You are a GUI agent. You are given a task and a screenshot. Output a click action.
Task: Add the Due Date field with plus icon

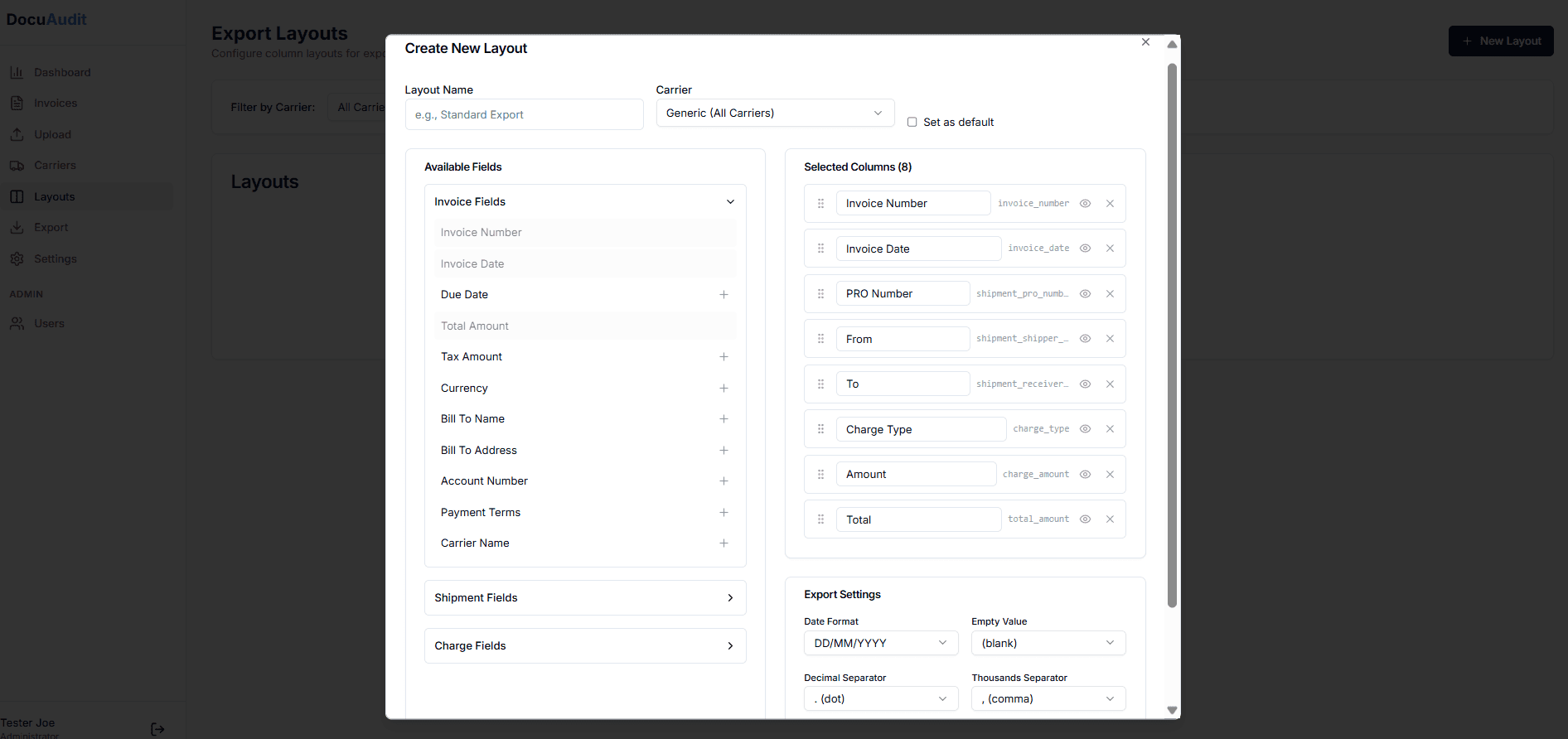coord(724,295)
